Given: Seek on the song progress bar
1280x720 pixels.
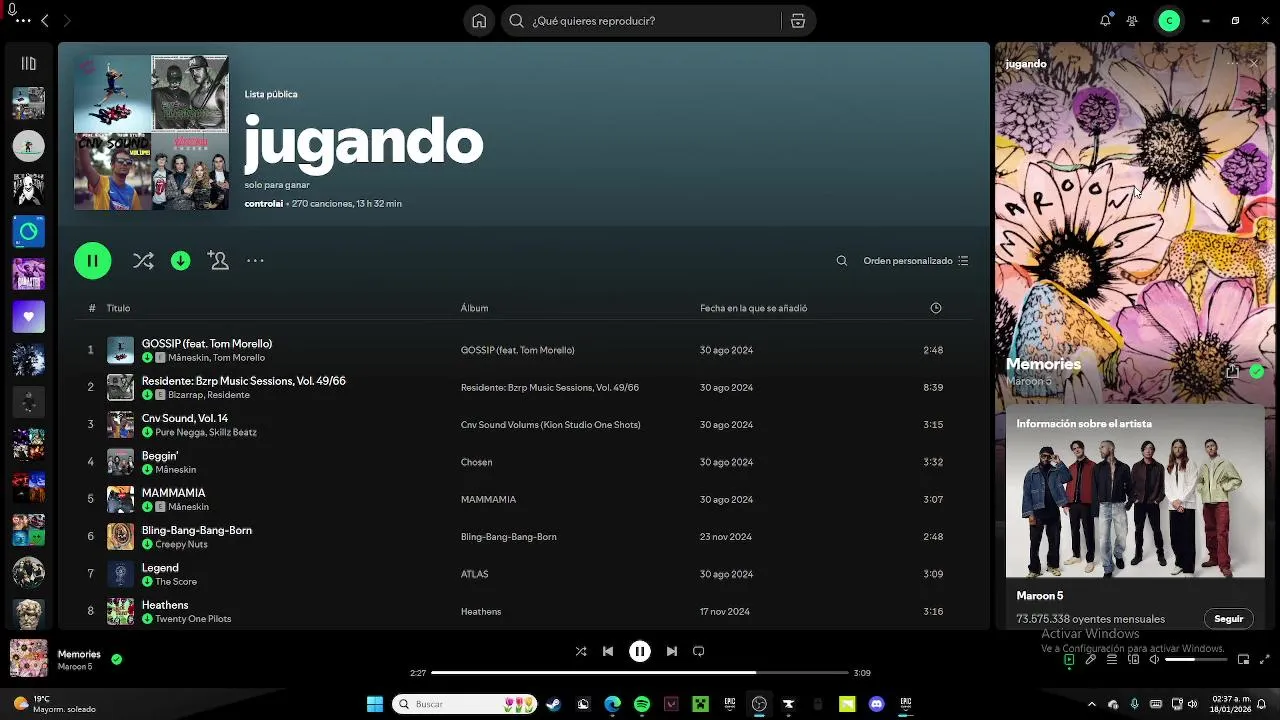Looking at the screenshot, I should pyautogui.click(x=639, y=673).
